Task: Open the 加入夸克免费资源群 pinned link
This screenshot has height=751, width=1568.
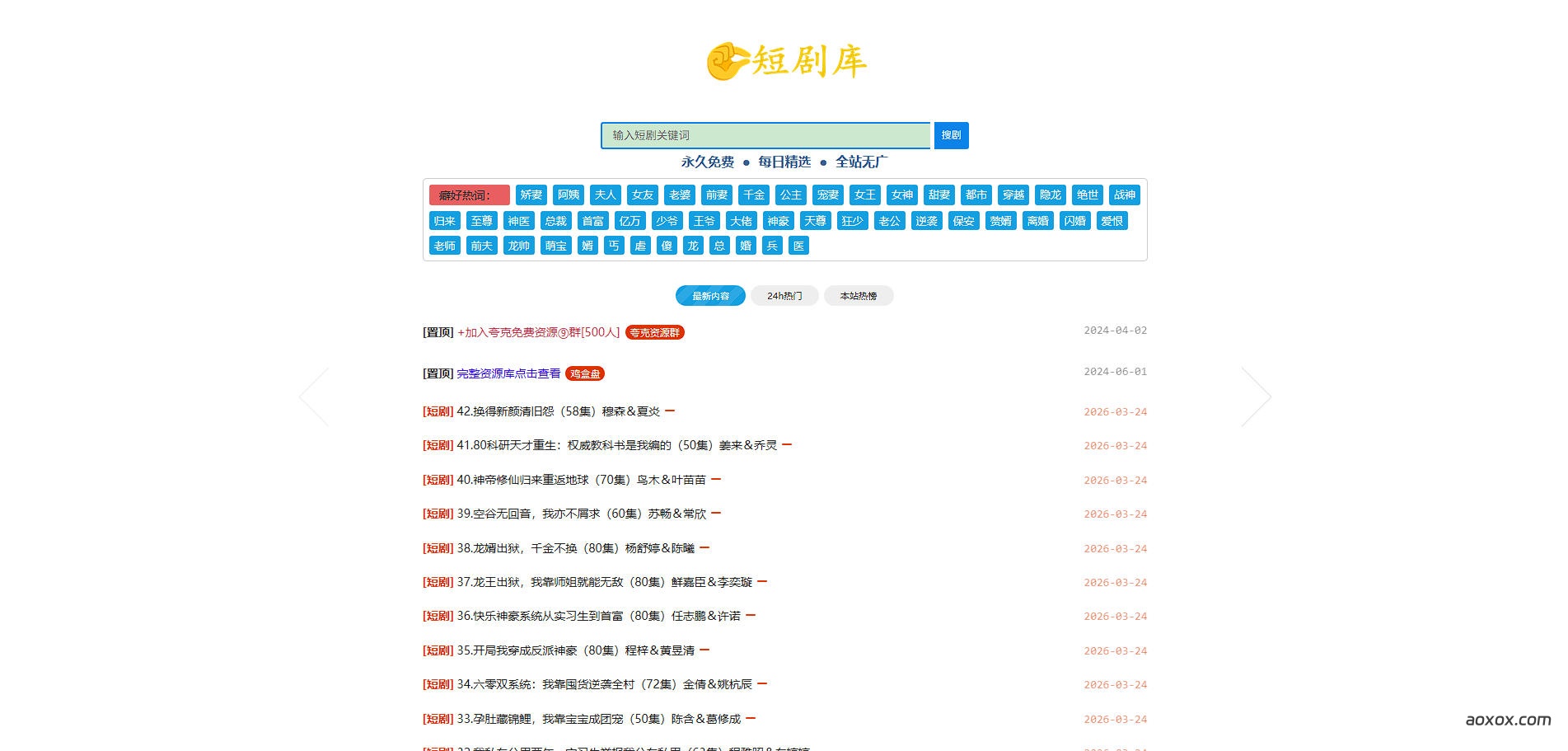Action: click(x=536, y=332)
